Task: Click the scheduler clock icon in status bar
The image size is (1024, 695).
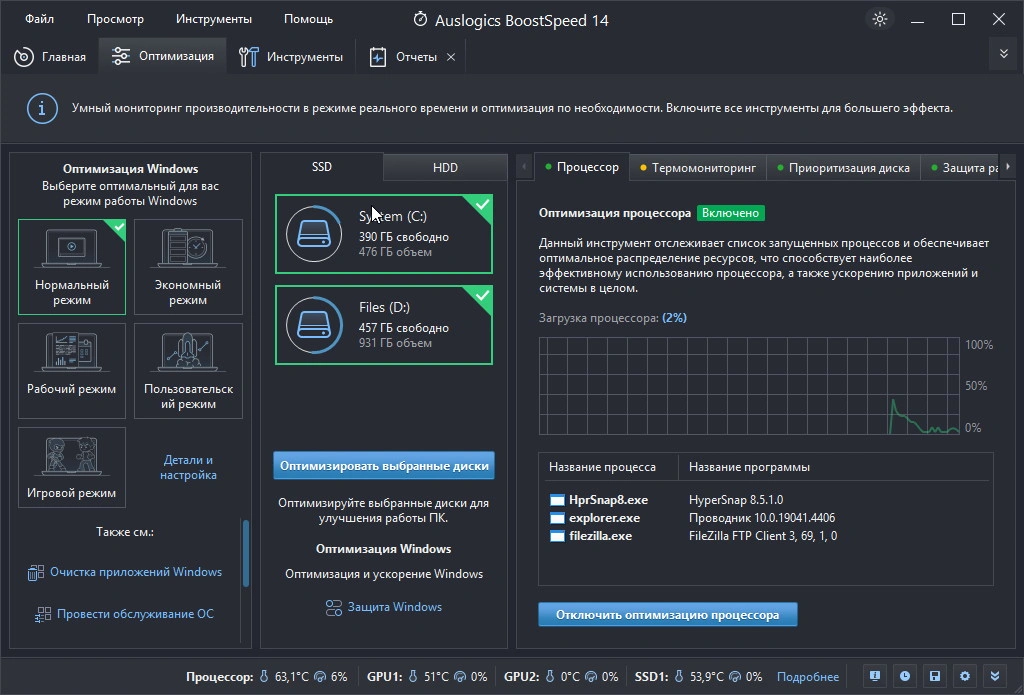Action: pos(905,676)
